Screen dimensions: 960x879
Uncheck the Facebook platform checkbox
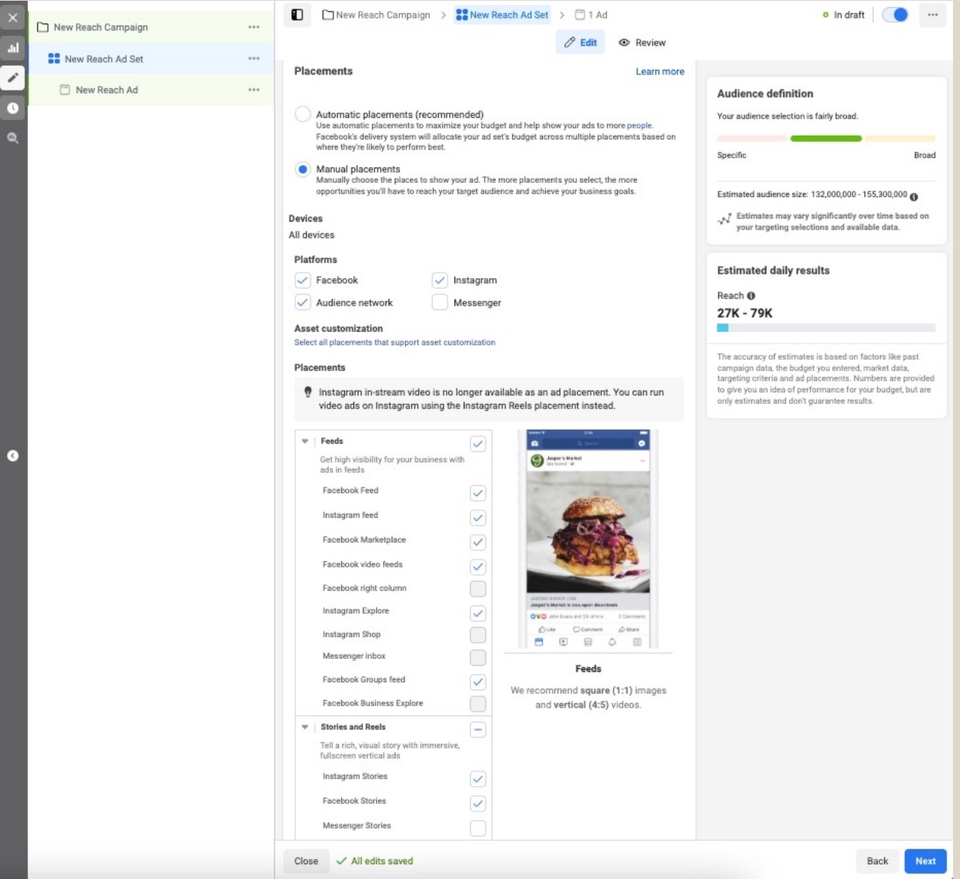coord(302,280)
